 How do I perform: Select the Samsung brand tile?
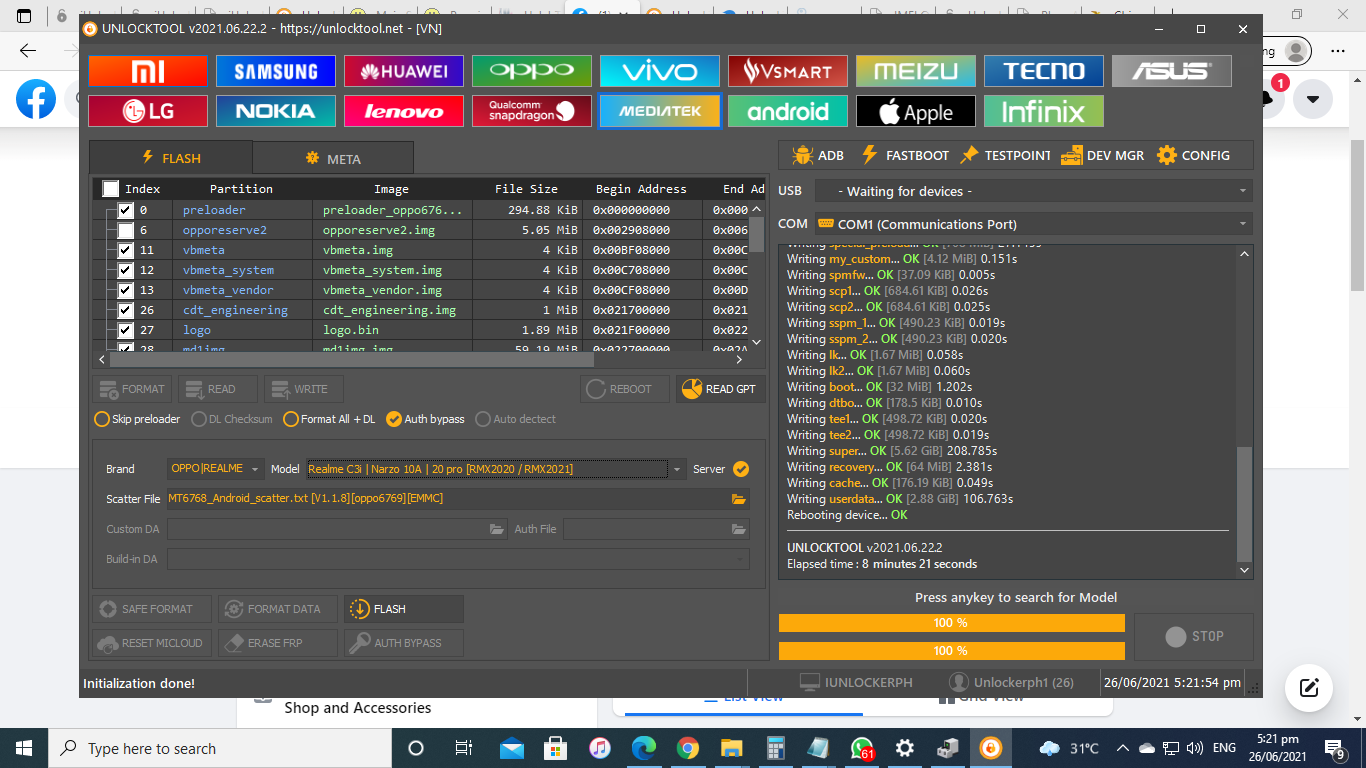[276, 71]
